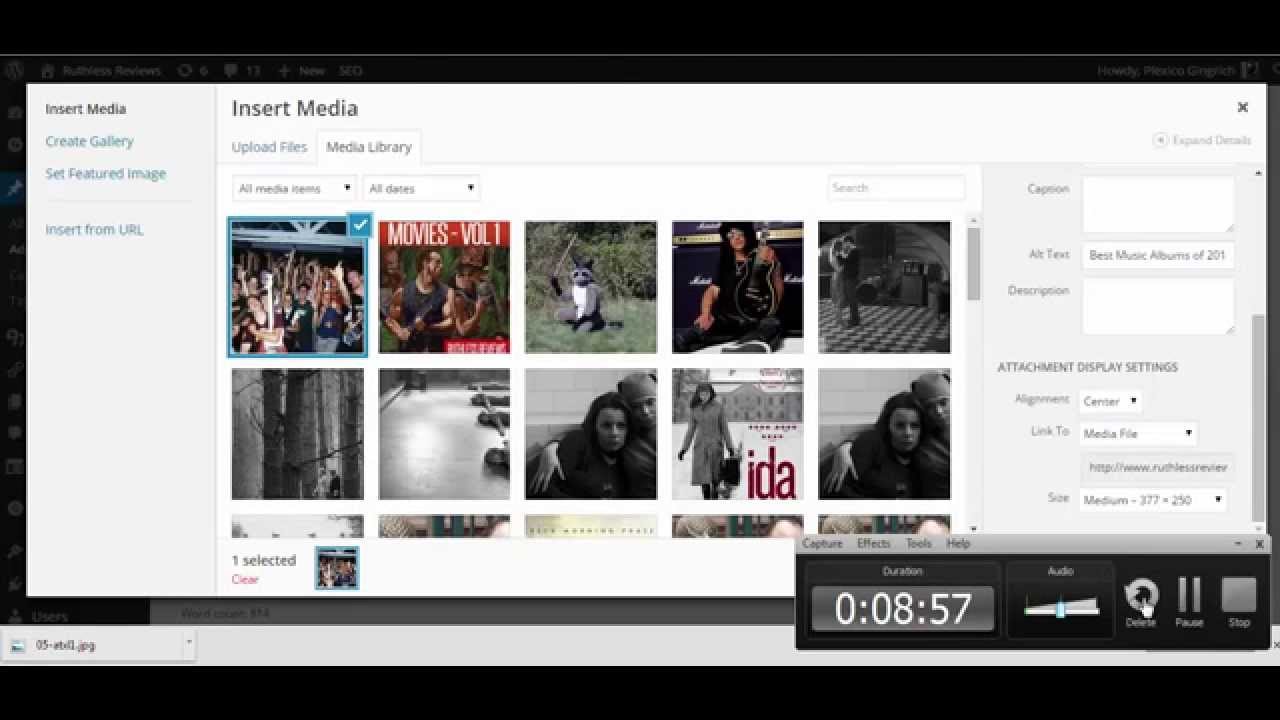Open the comments icon showing 13
1280x720 pixels.
(x=242, y=71)
